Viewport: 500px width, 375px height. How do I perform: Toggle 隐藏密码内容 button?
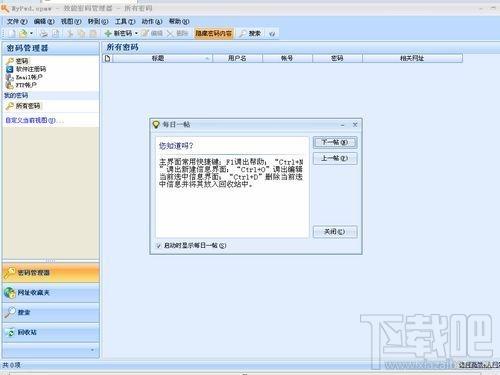214,33
